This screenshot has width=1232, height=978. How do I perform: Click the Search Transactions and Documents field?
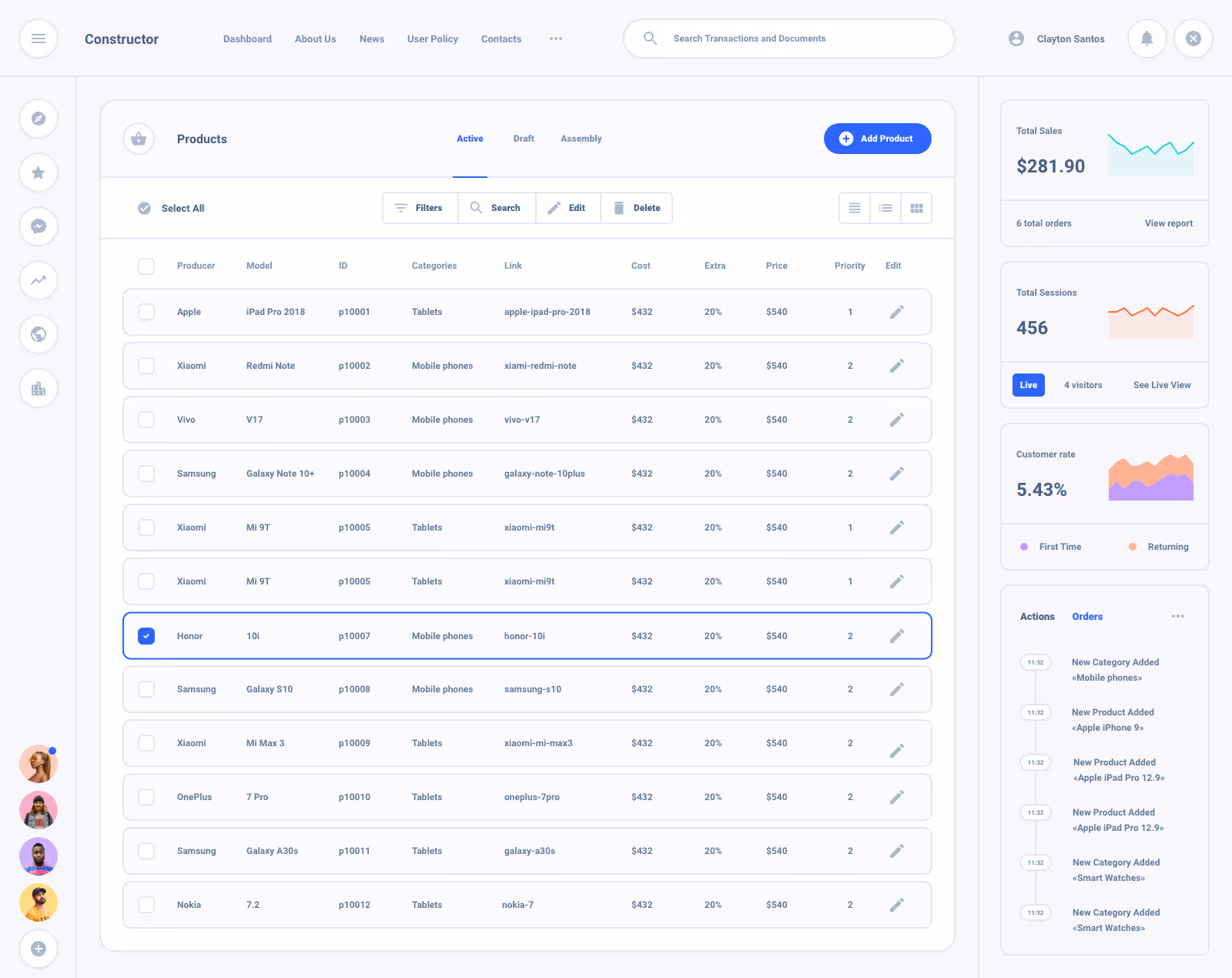click(788, 39)
